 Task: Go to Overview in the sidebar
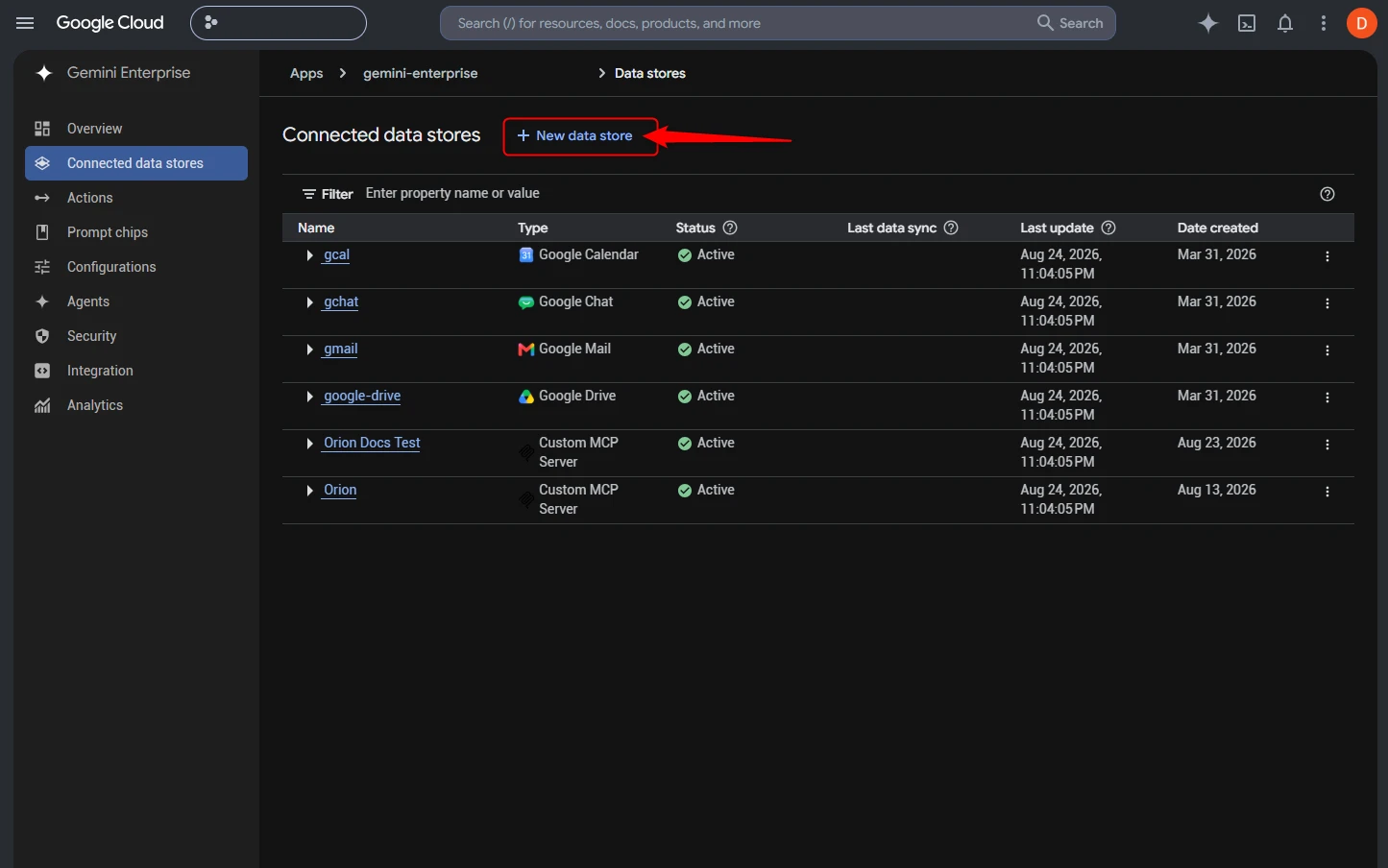pos(136,129)
